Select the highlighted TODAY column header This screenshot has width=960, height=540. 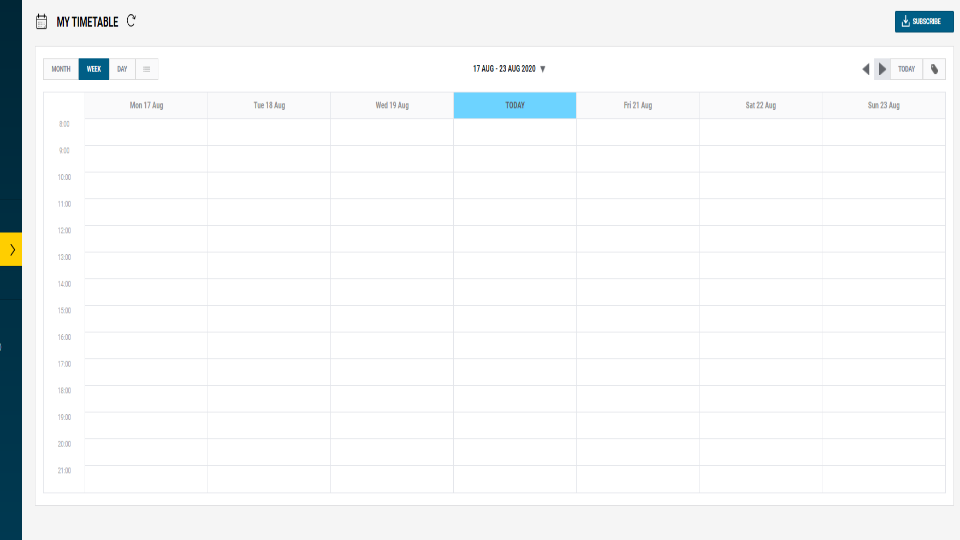point(515,105)
